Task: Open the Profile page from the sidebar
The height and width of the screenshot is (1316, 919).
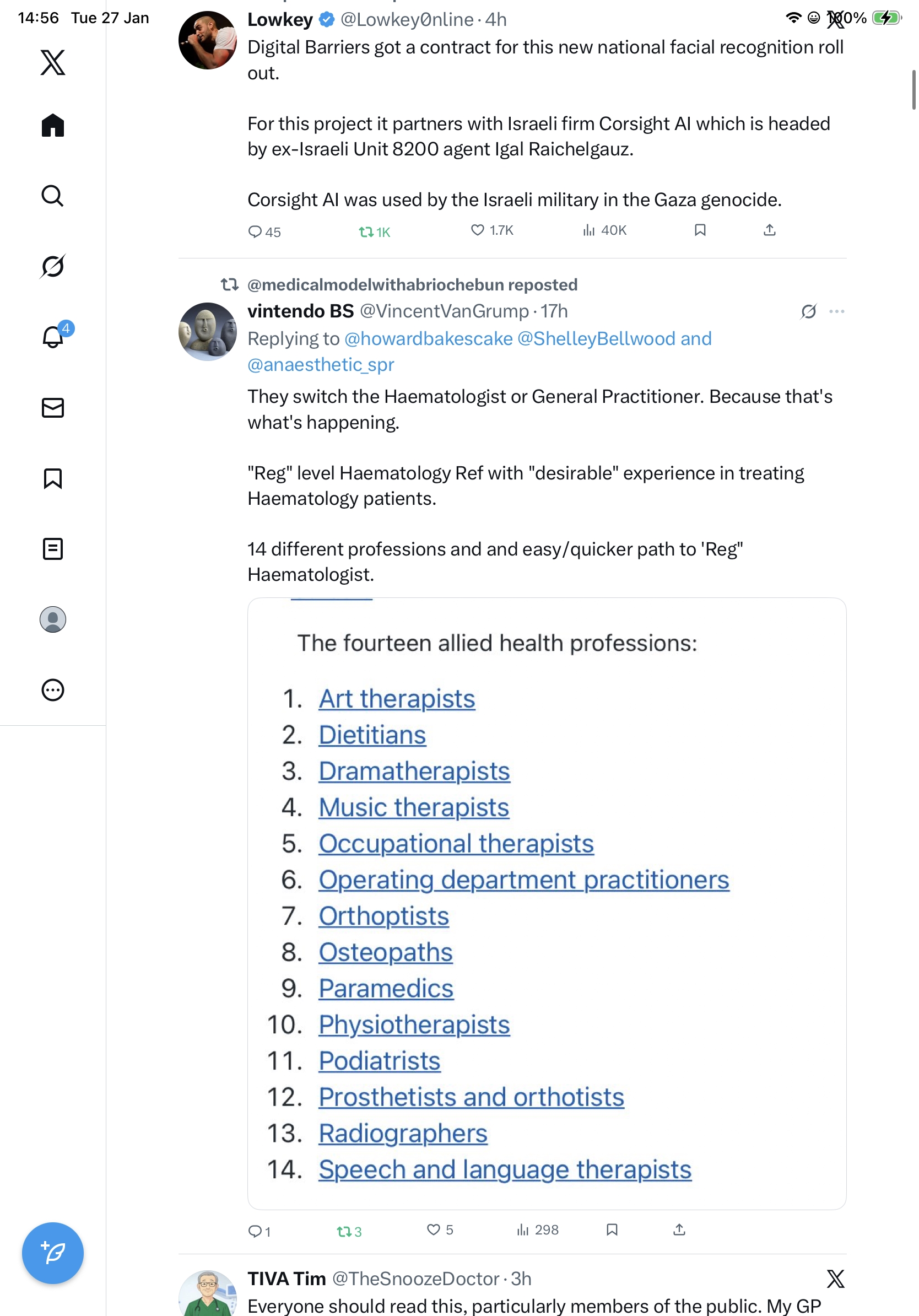Action: [x=53, y=619]
